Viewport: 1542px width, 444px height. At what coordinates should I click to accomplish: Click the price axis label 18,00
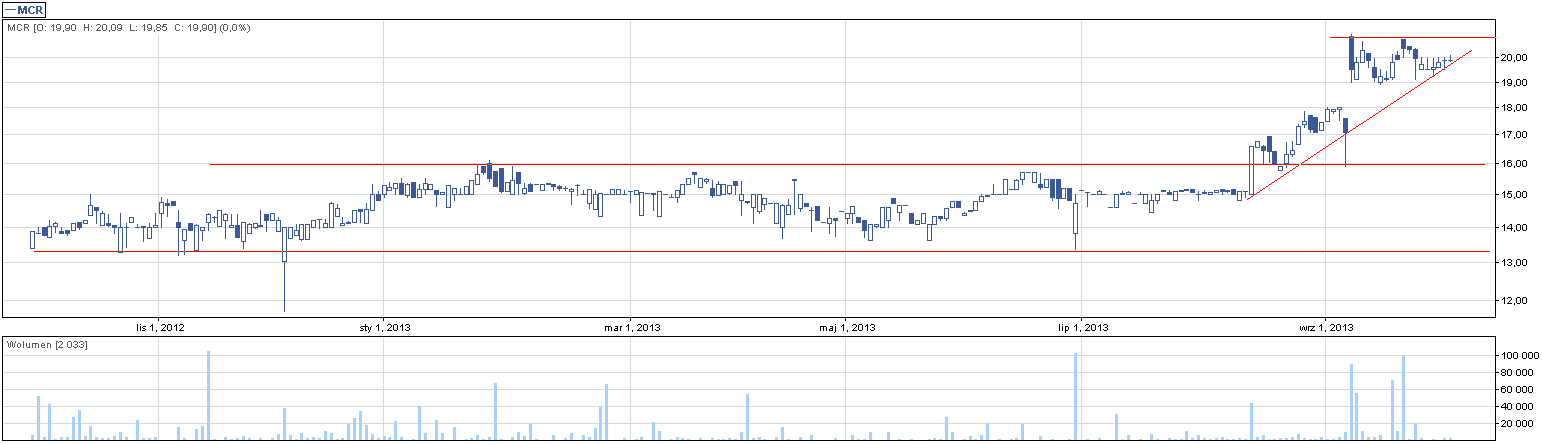[x=1515, y=107]
